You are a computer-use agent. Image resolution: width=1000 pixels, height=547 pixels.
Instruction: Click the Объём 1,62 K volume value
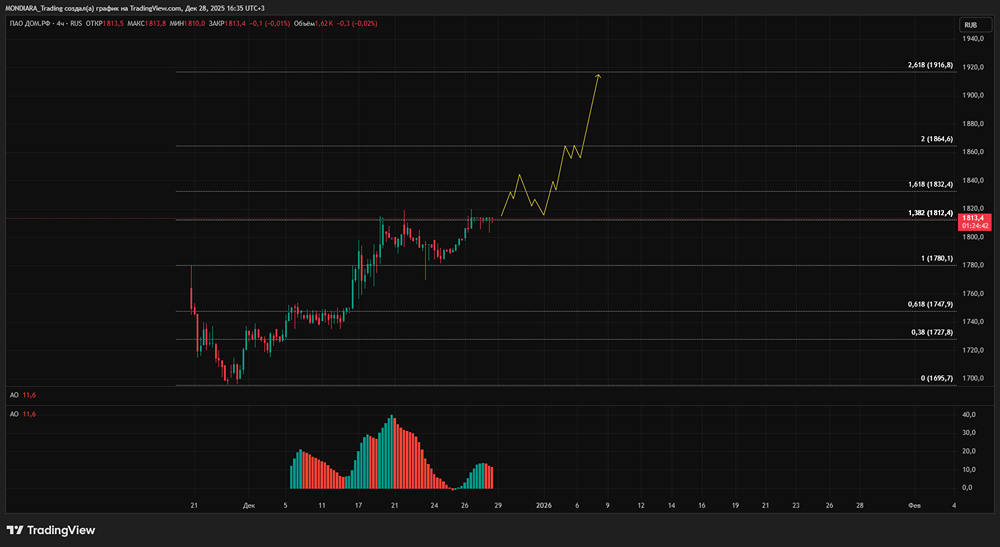pyautogui.click(x=313, y=24)
